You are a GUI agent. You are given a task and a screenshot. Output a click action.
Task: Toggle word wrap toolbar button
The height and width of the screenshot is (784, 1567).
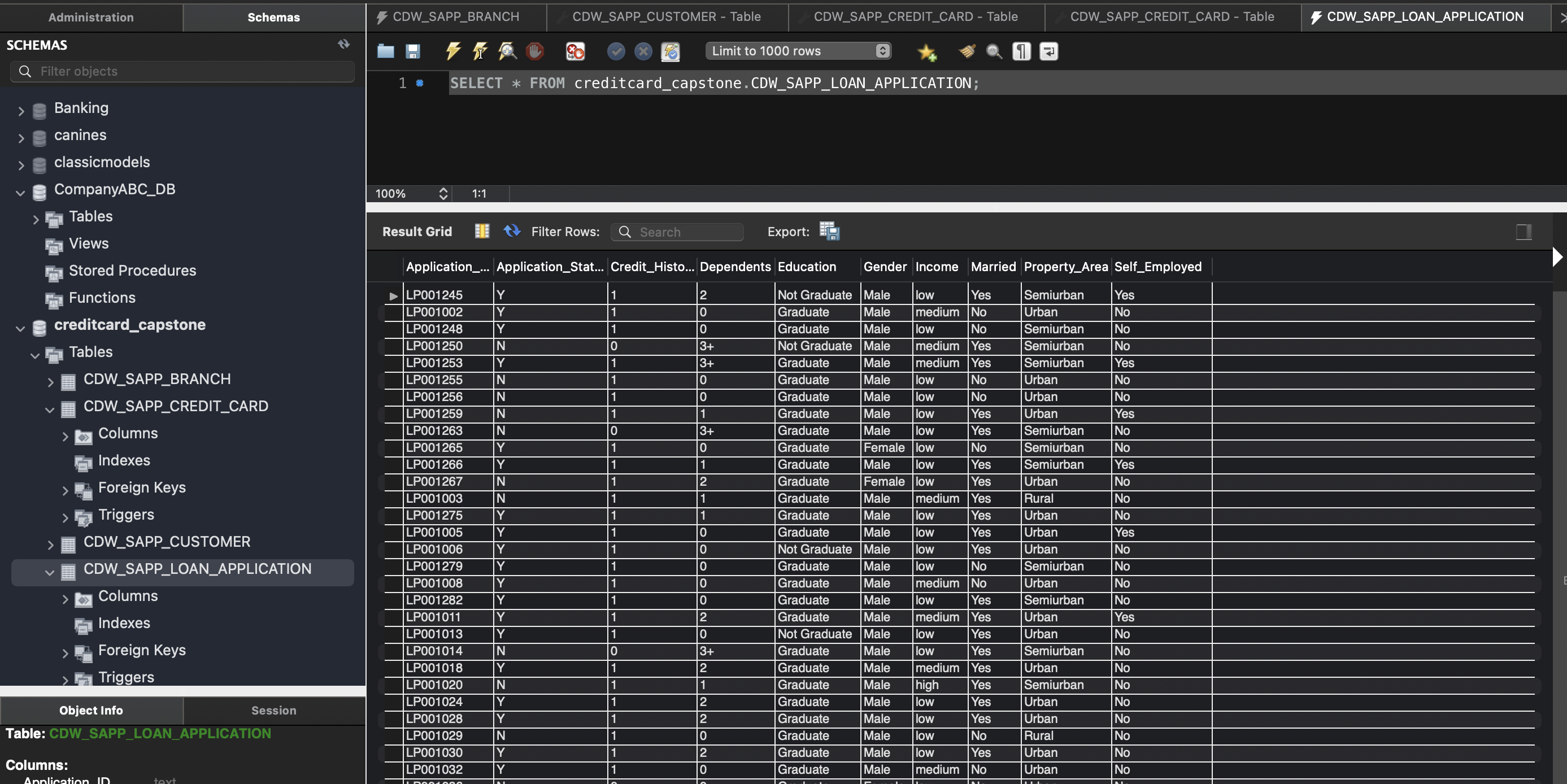click(1049, 51)
